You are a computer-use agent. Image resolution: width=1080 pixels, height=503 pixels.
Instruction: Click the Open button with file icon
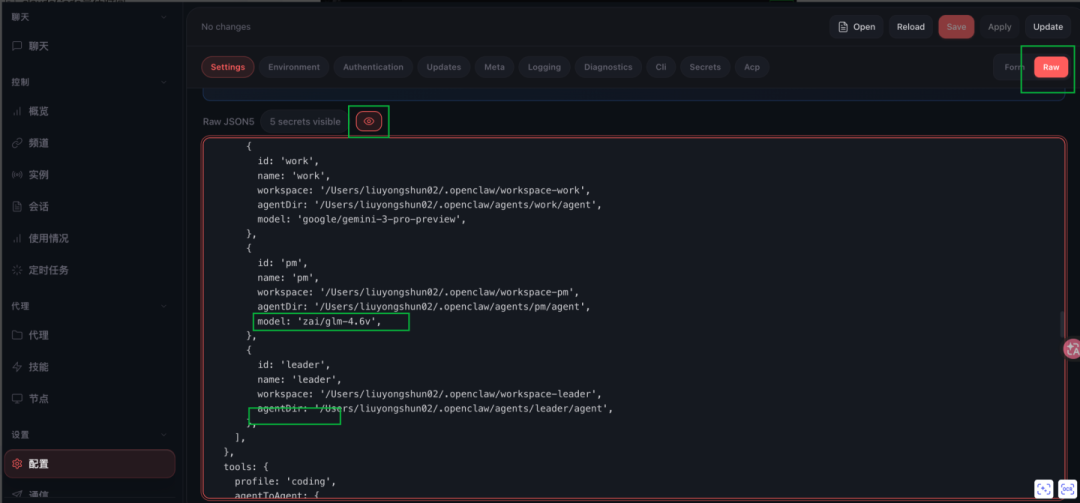click(x=856, y=27)
